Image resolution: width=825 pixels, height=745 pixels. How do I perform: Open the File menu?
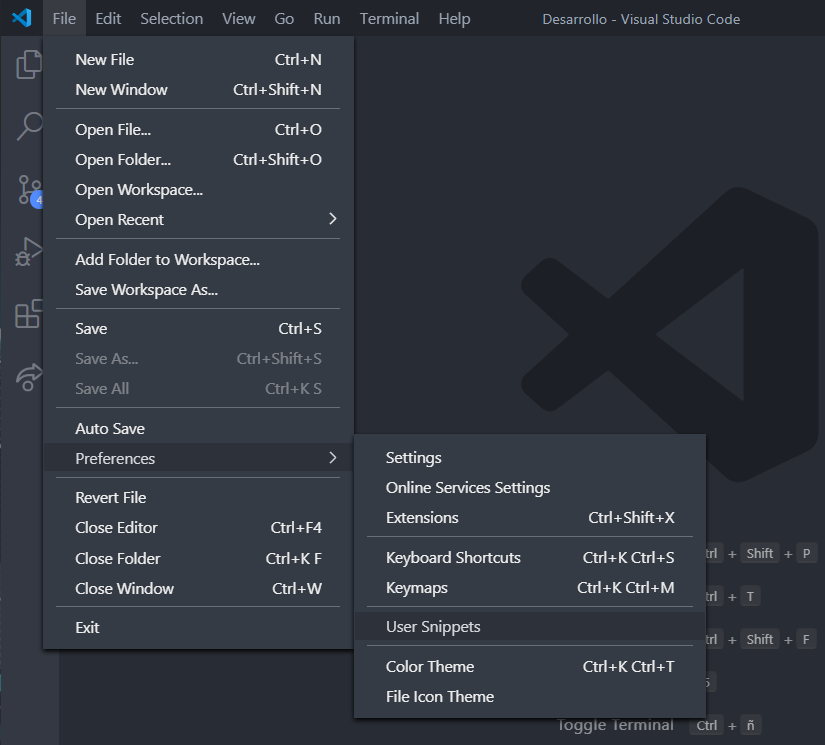point(64,18)
